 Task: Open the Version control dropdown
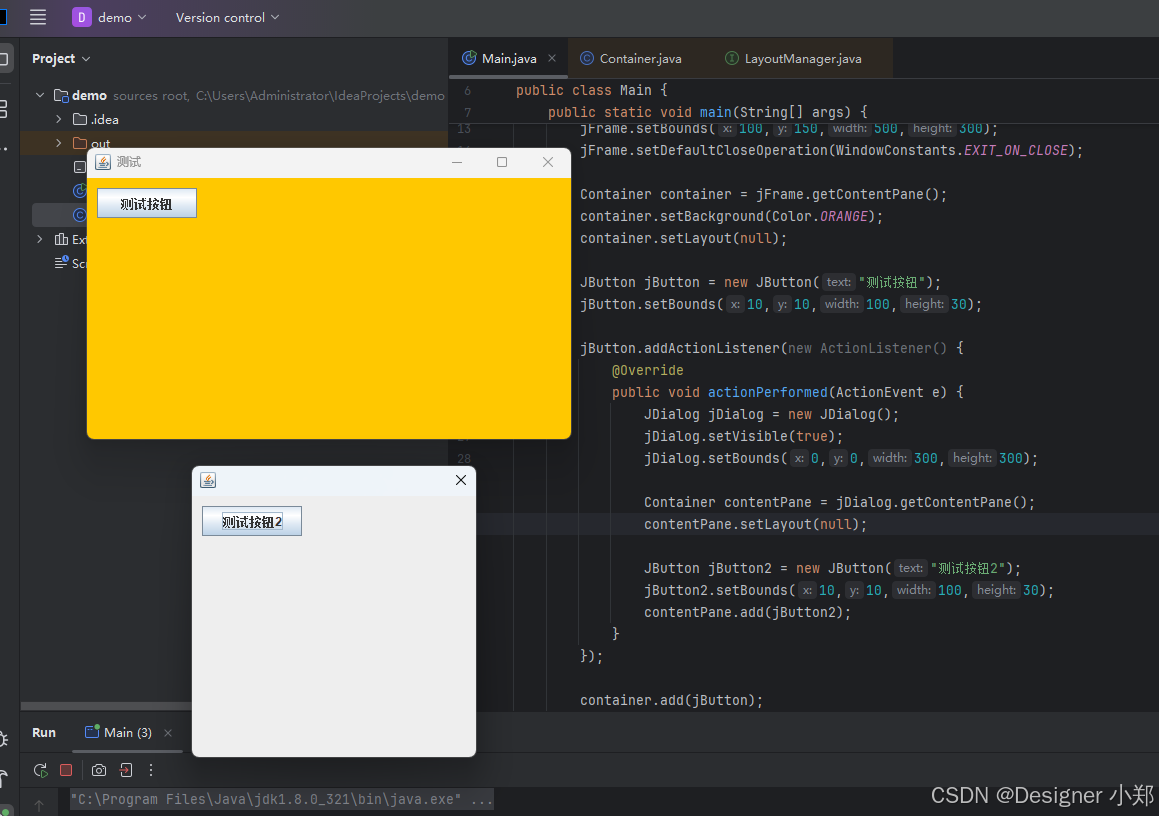click(x=228, y=17)
